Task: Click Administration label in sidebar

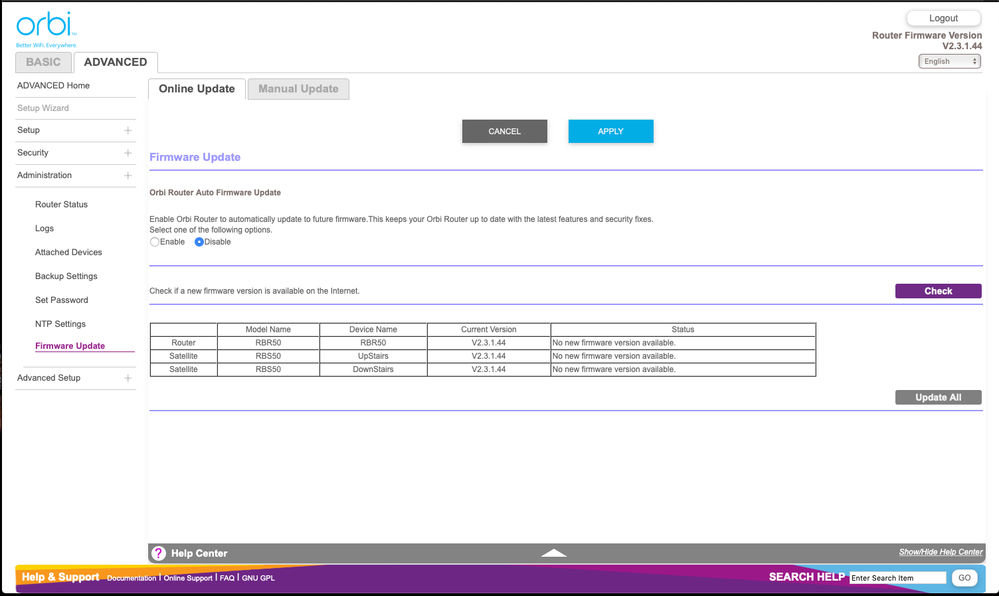Action: pyautogui.click(x=45, y=175)
